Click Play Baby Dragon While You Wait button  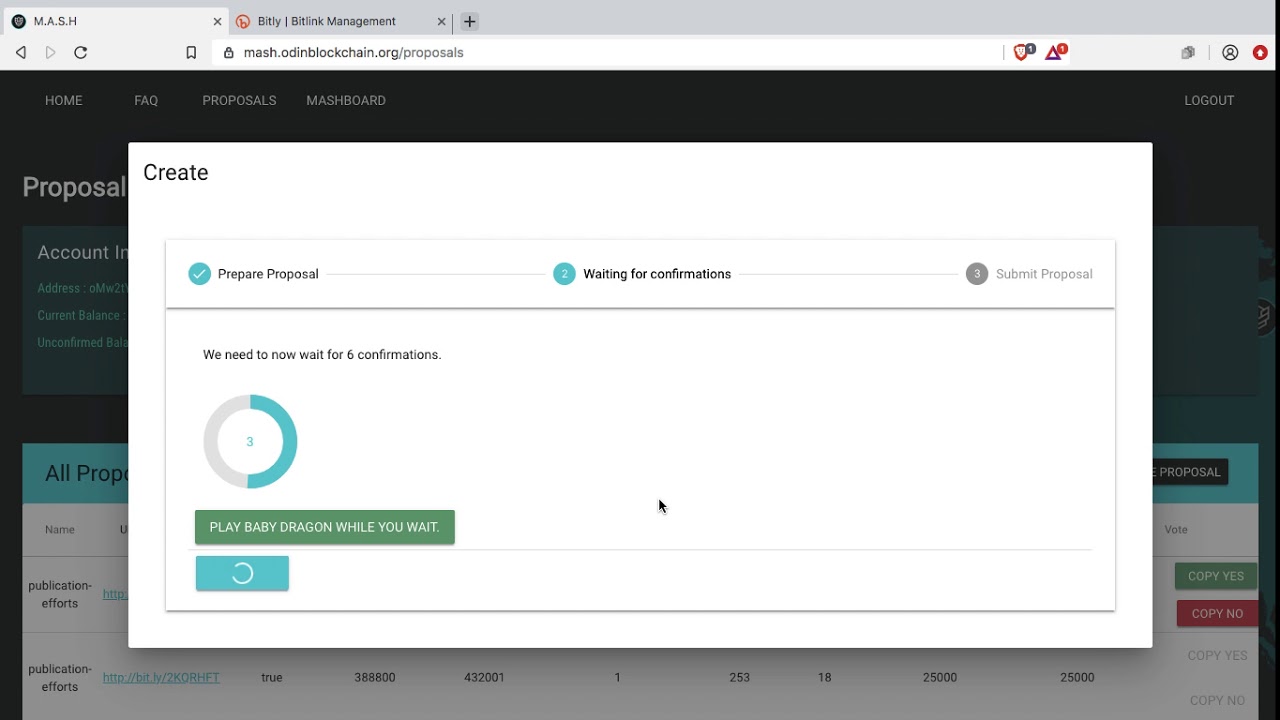(325, 527)
